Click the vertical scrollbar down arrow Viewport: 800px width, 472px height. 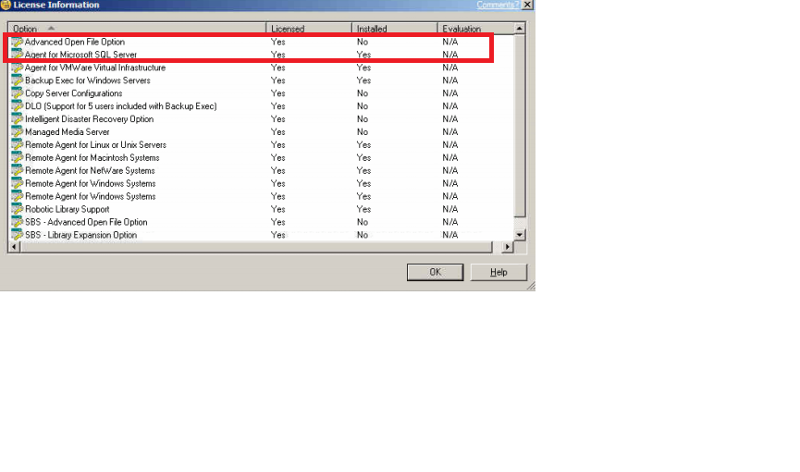click(x=519, y=235)
